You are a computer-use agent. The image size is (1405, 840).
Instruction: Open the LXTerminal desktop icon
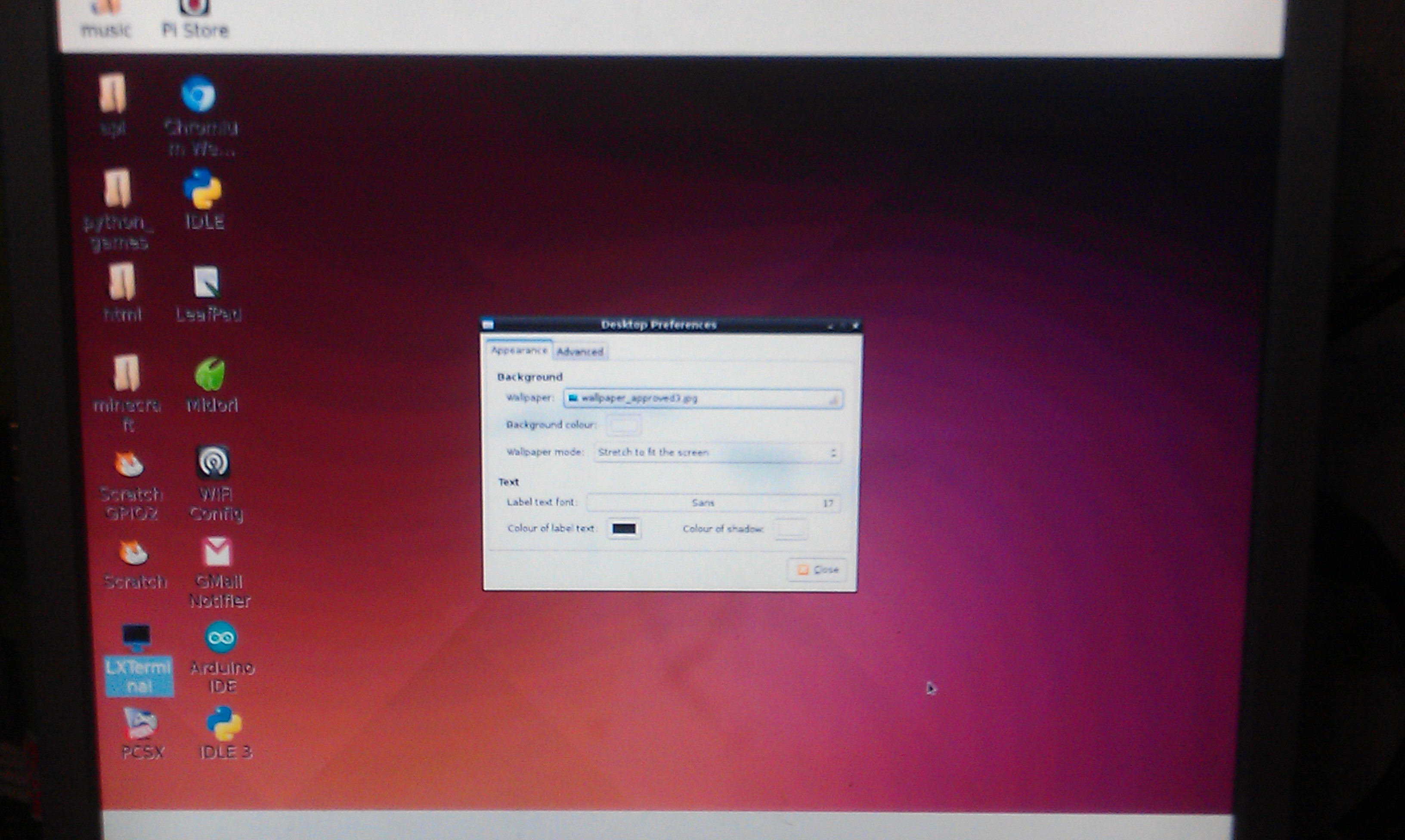(137, 639)
